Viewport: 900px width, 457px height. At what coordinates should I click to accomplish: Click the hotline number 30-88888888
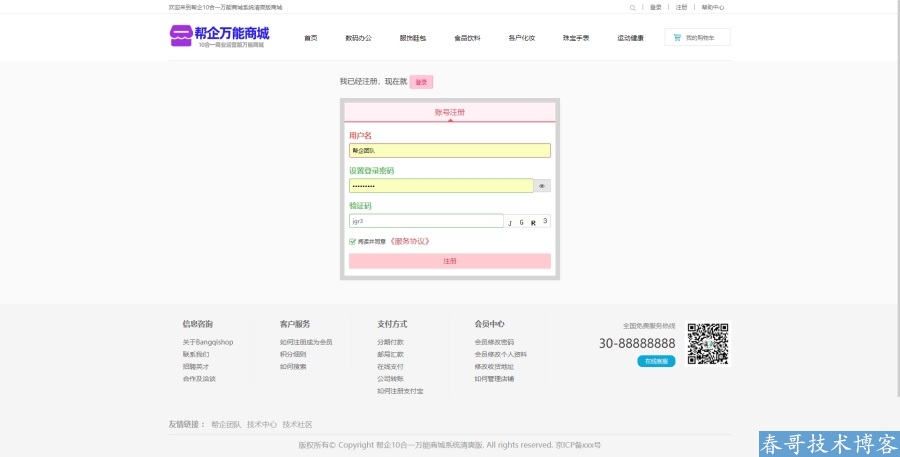pyautogui.click(x=637, y=343)
